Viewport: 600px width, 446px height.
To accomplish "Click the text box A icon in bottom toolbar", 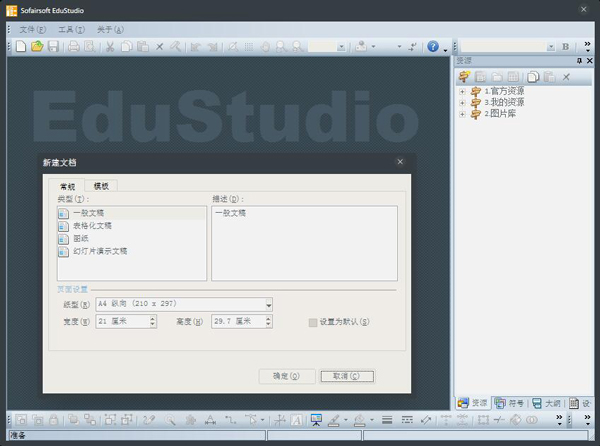I will pos(297,420).
